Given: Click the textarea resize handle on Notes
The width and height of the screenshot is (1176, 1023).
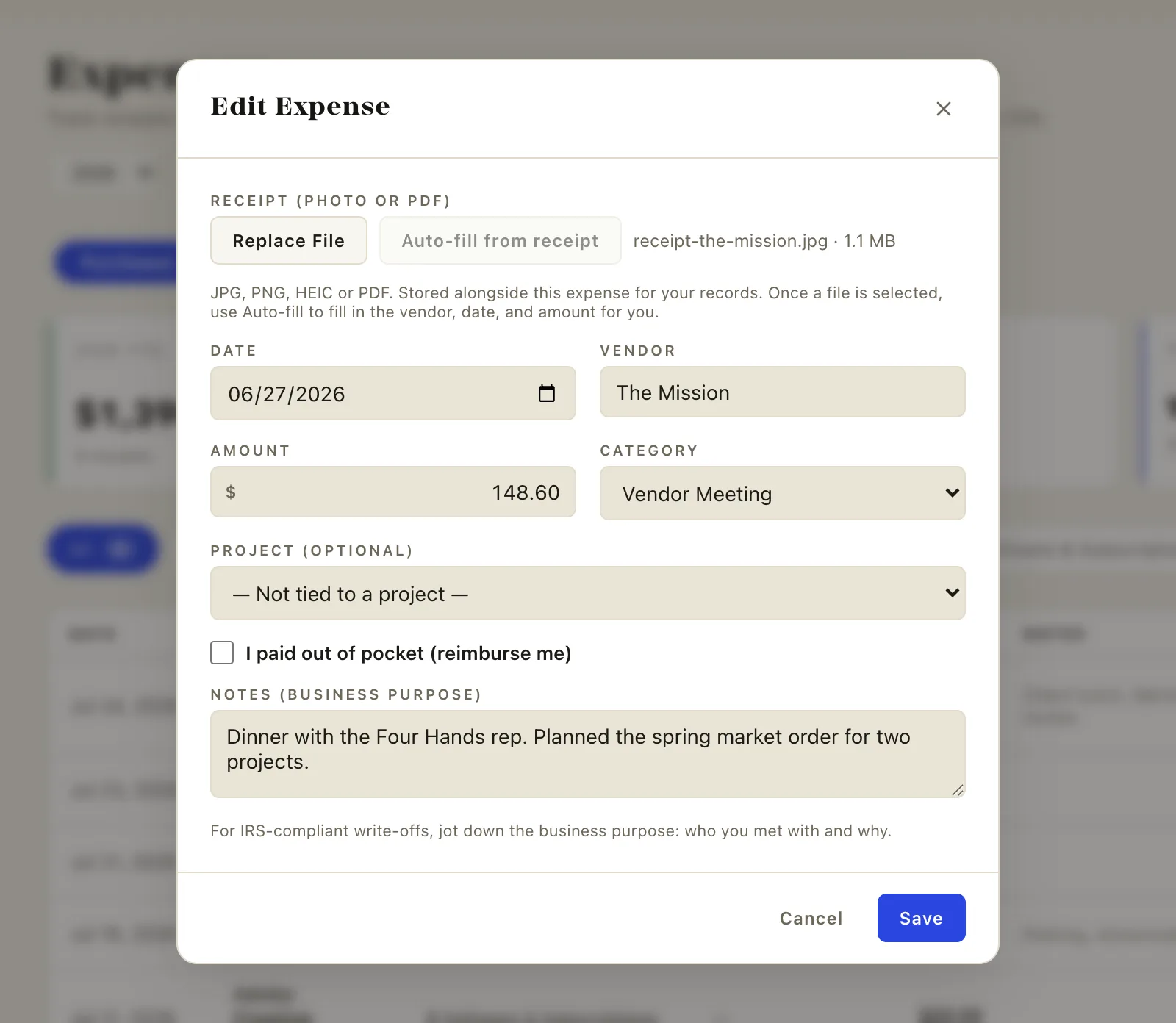Looking at the screenshot, I should tap(958, 790).
